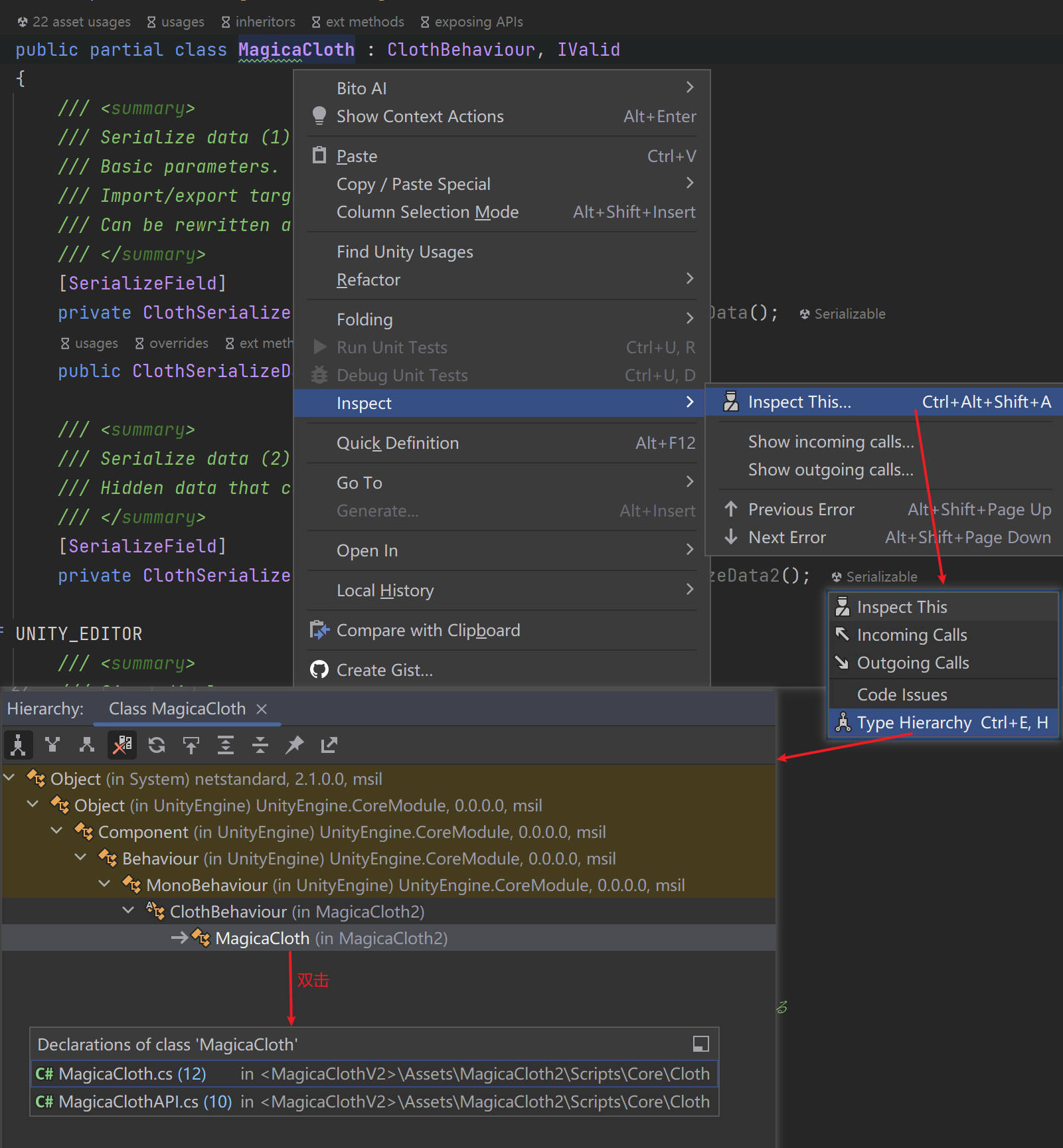This screenshot has height=1148, width=1063.
Task: Open the Folding submenu
Action: pos(502,319)
